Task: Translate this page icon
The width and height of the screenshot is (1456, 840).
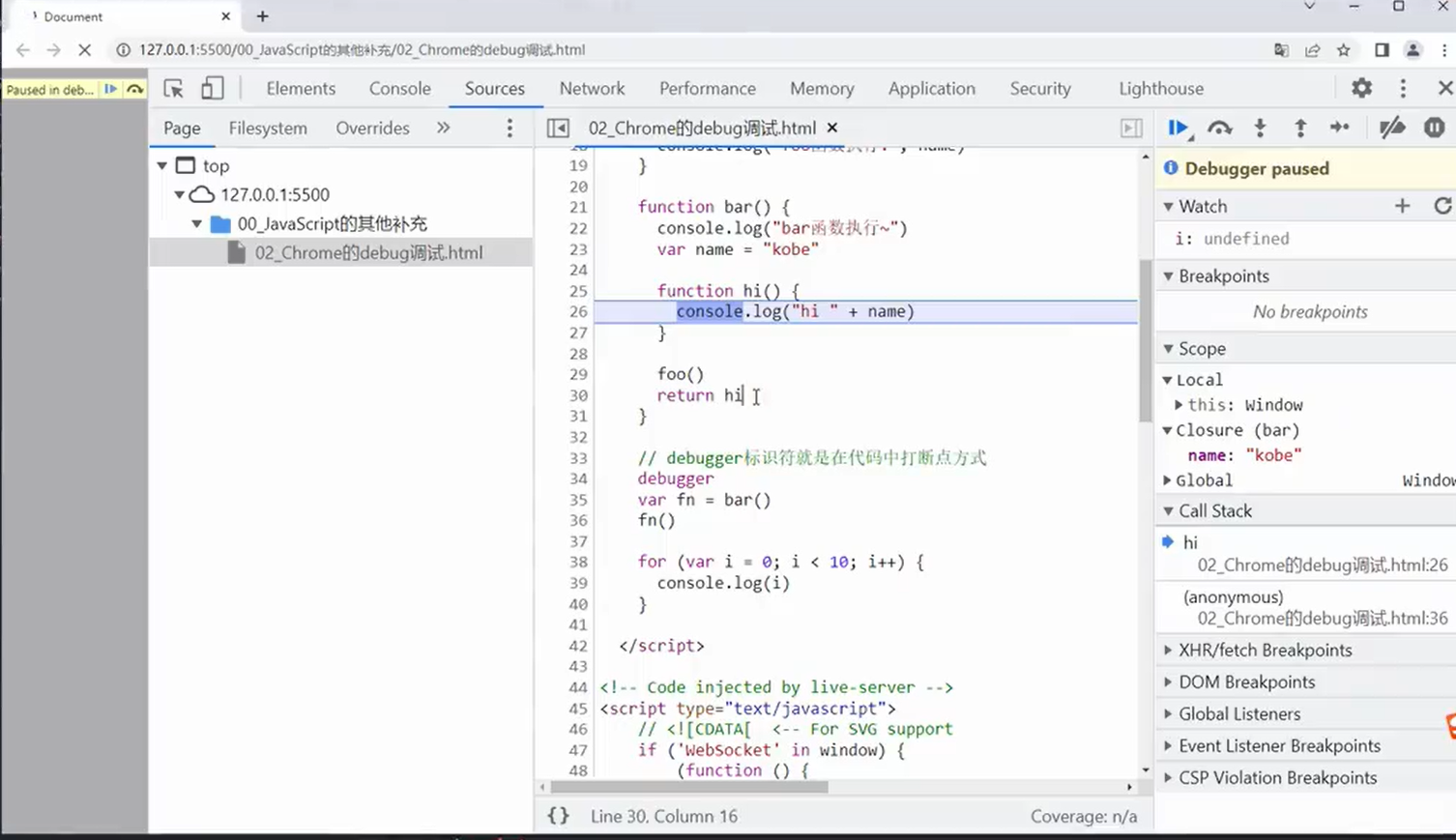Action: tap(1281, 50)
